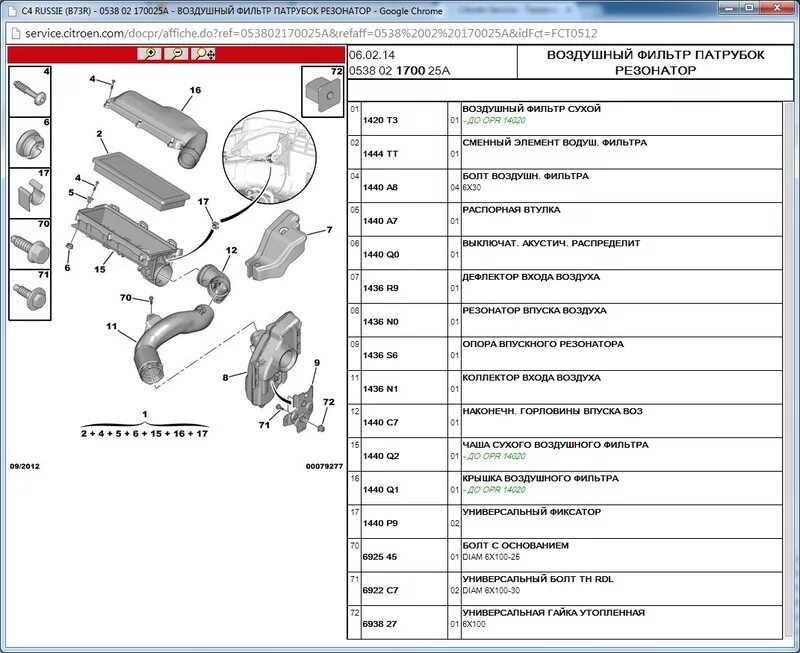The image size is (800, 653).
Task: Select part number 6922 C7
Action: [x=380, y=590]
